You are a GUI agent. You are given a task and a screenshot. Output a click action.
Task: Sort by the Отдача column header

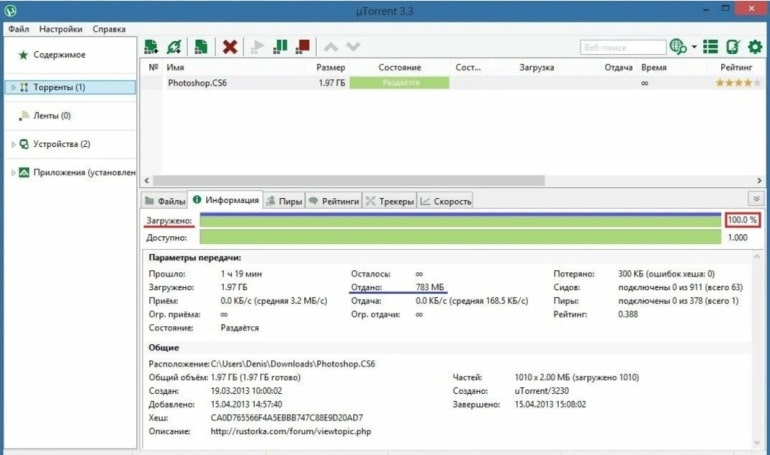point(618,67)
